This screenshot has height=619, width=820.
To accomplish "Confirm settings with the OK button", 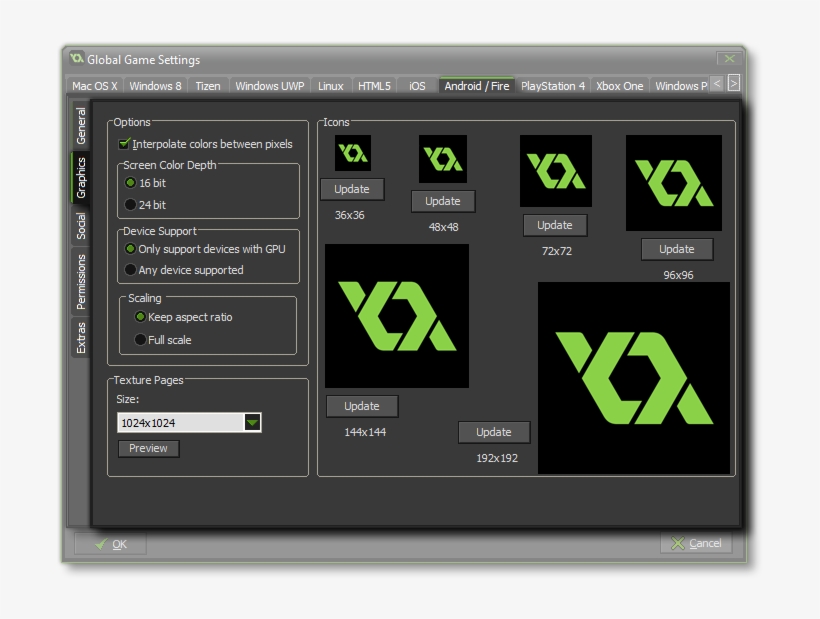I will (110, 544).
